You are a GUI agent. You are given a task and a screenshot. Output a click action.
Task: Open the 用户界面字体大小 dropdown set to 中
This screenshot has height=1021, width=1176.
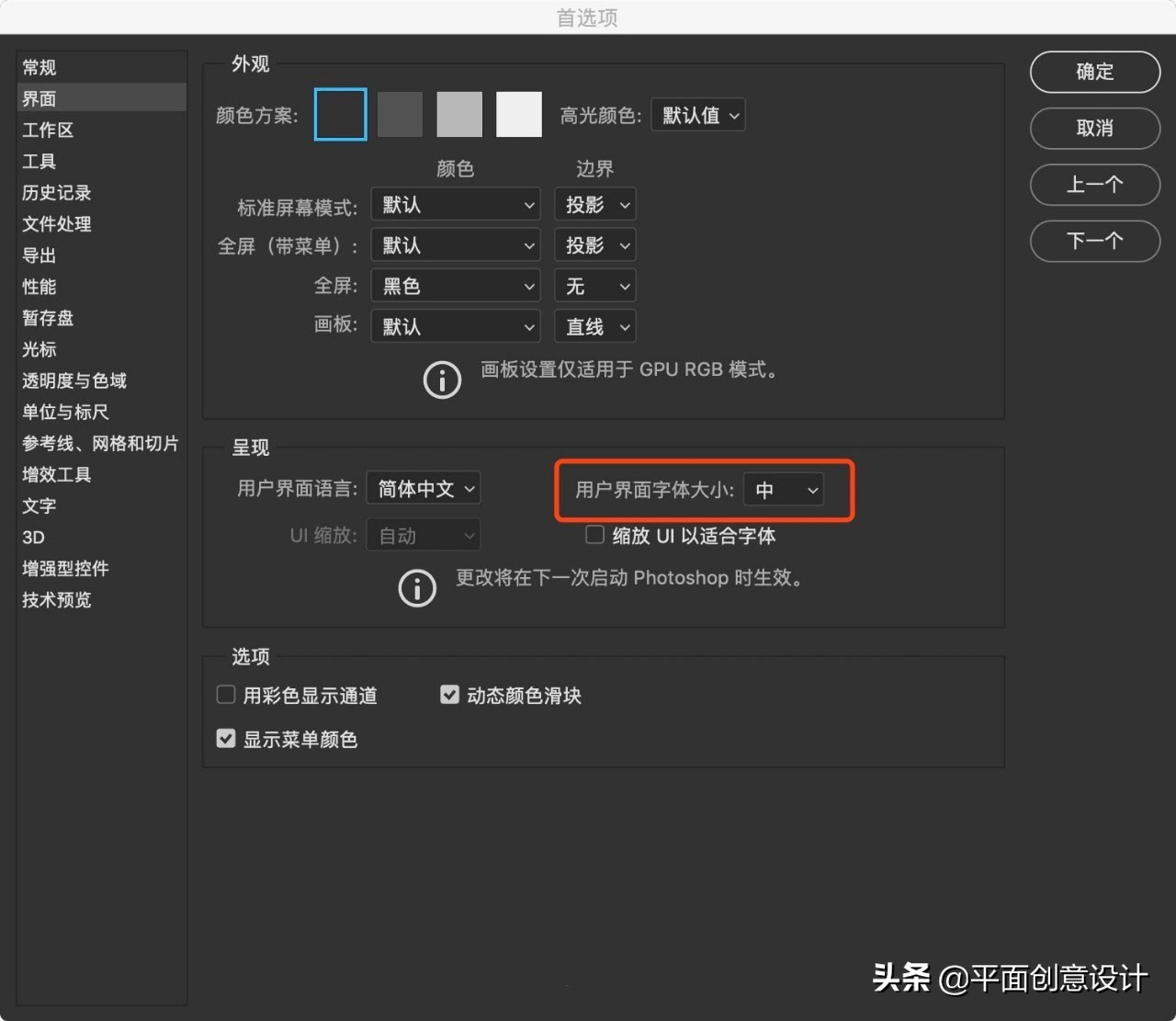tap(783, 490)
